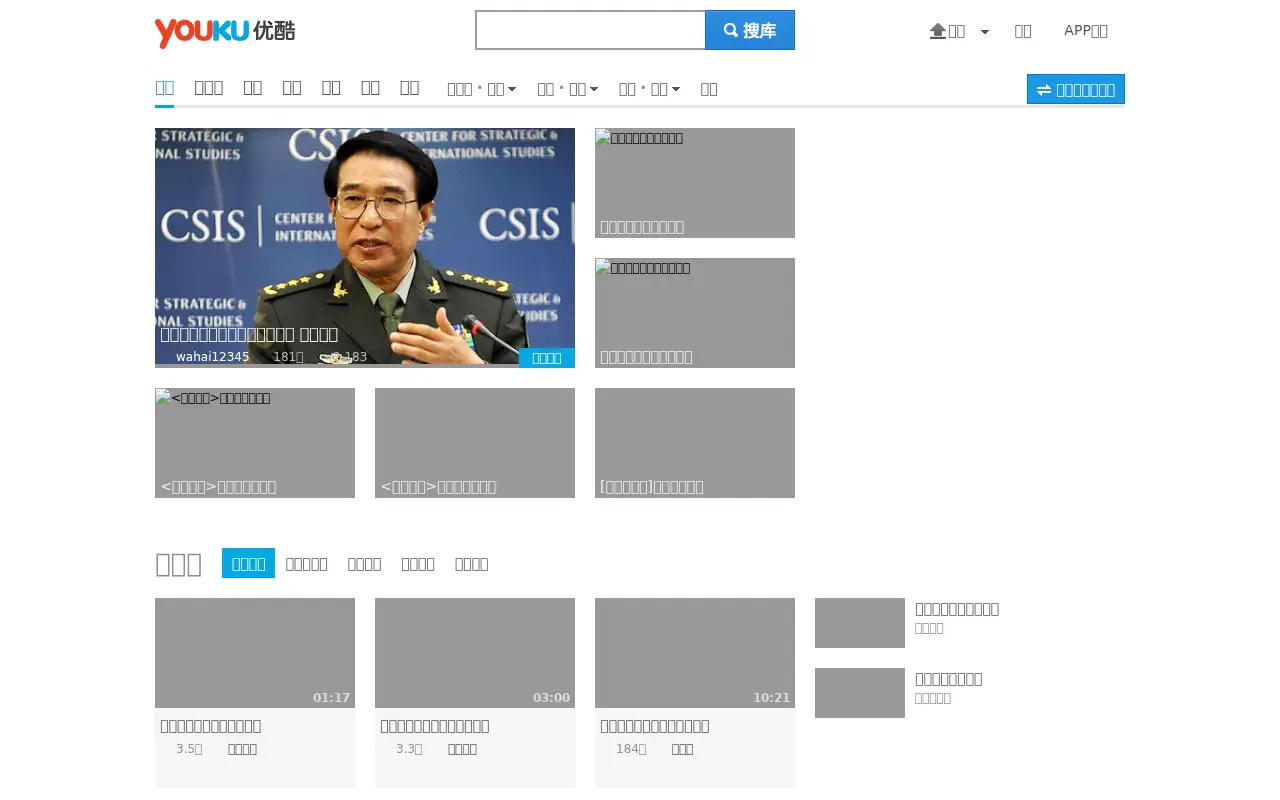Select the highlighted blue section tab
The image size is (1280, 800).
coord(248,563)
